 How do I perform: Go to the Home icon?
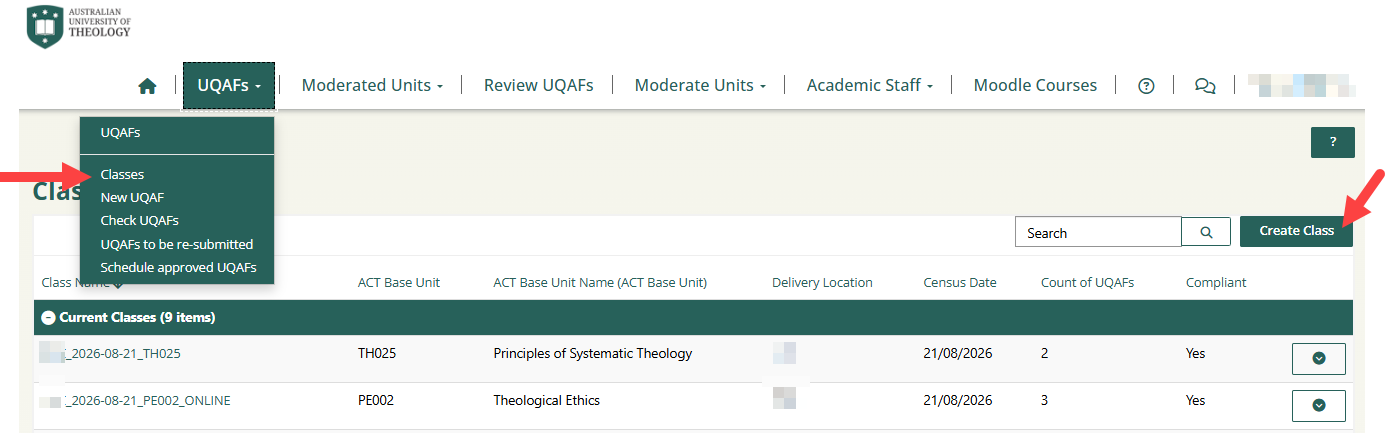pyautogui.click(x=147, y=86)
